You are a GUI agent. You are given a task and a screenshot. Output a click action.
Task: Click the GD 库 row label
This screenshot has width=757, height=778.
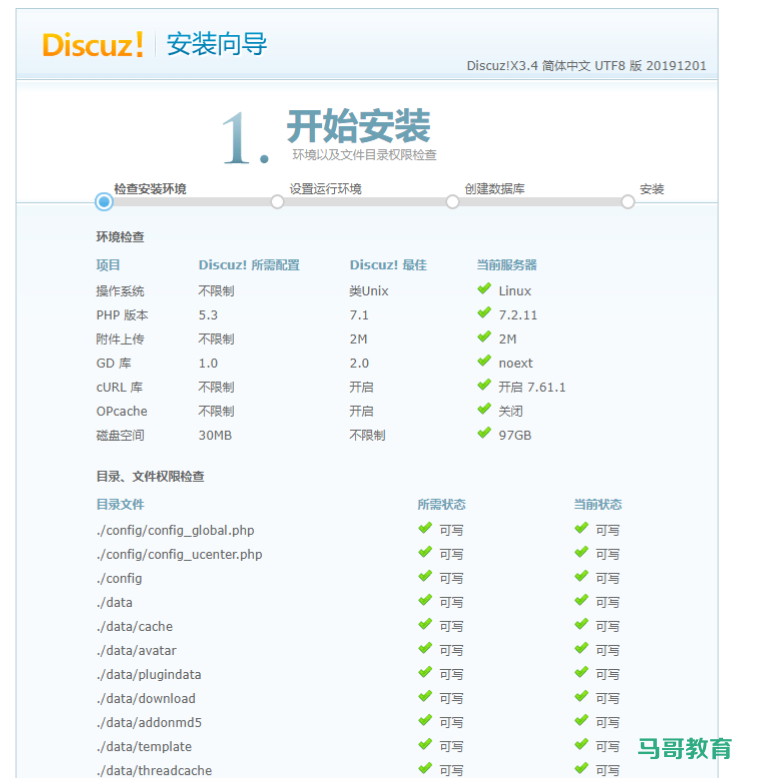114,363
